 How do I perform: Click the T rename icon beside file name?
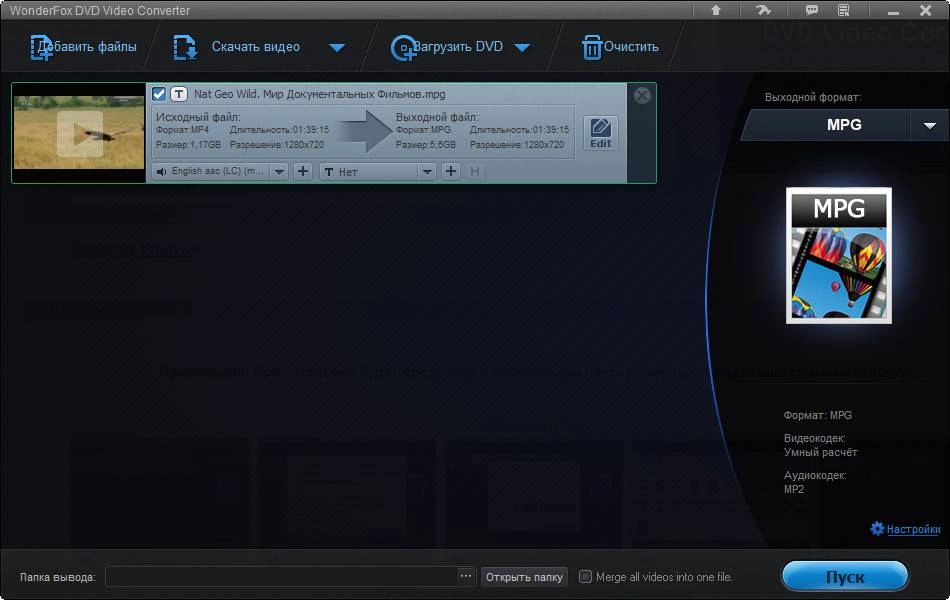pyautogui.click(x=179, y=94)
